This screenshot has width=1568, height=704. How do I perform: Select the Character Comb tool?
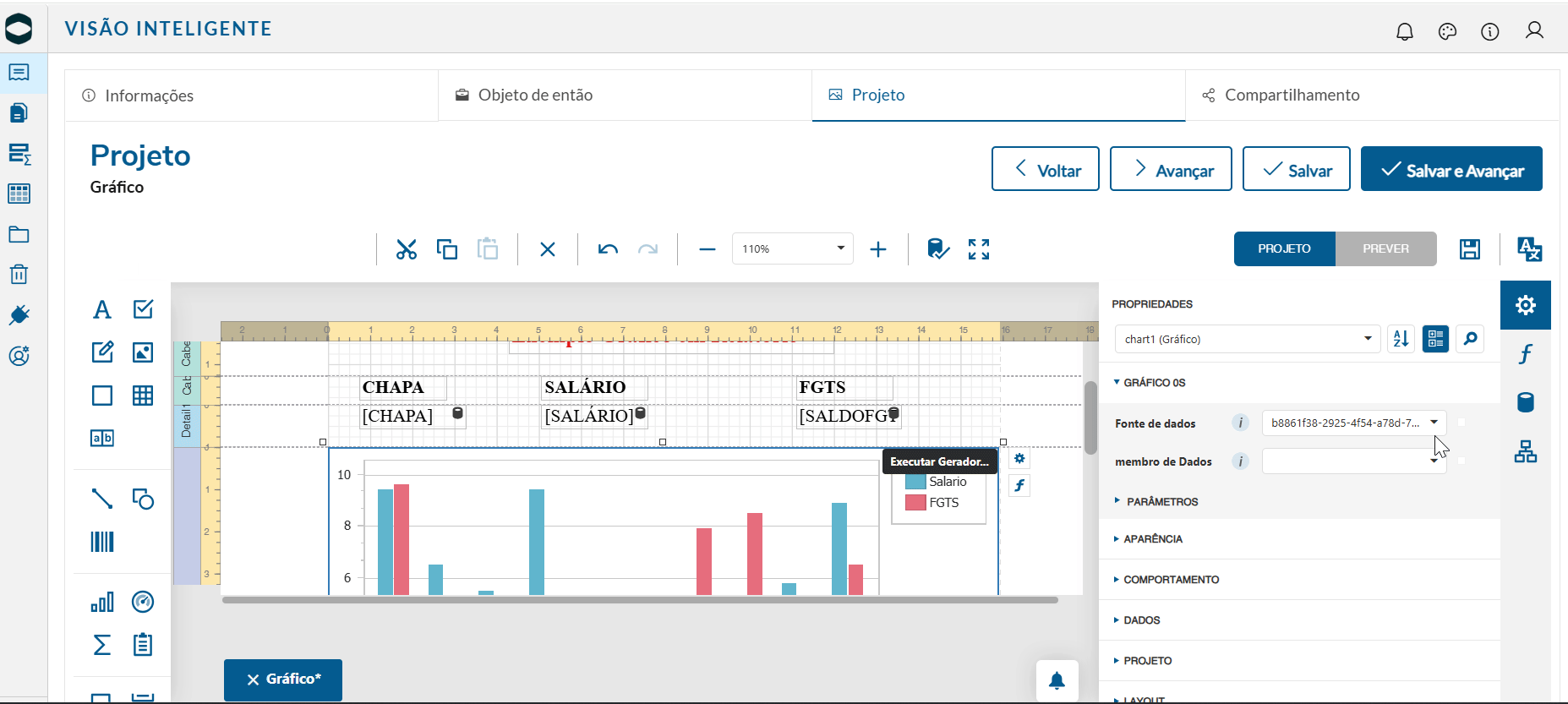click(102, 438)
